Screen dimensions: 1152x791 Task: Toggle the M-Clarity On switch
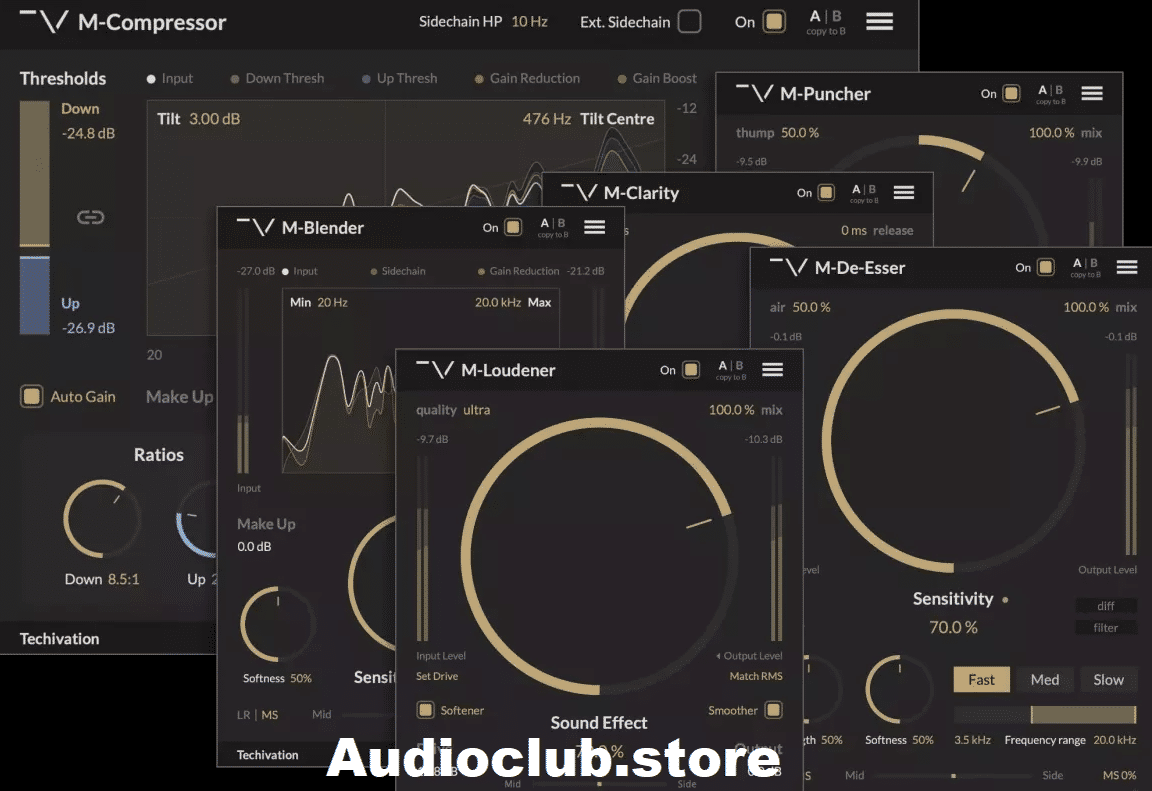click(826, 192)
